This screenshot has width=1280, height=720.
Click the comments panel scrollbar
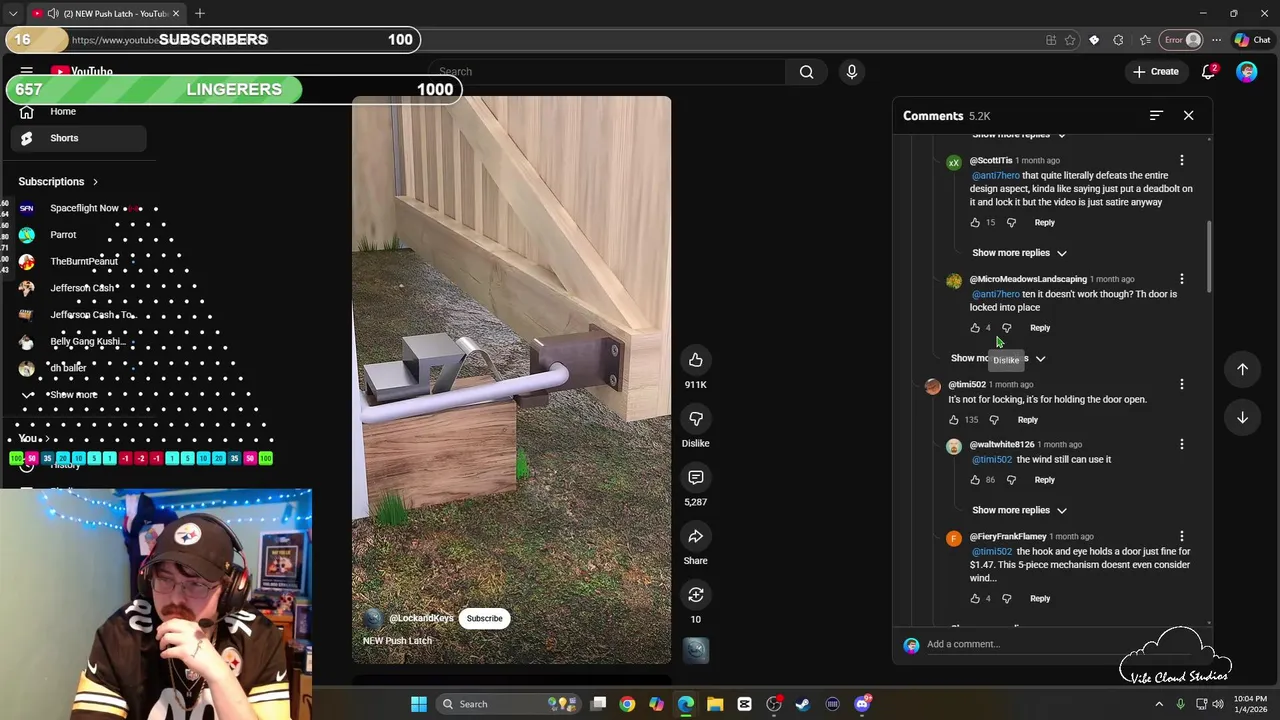click(x=1208, y=256)
